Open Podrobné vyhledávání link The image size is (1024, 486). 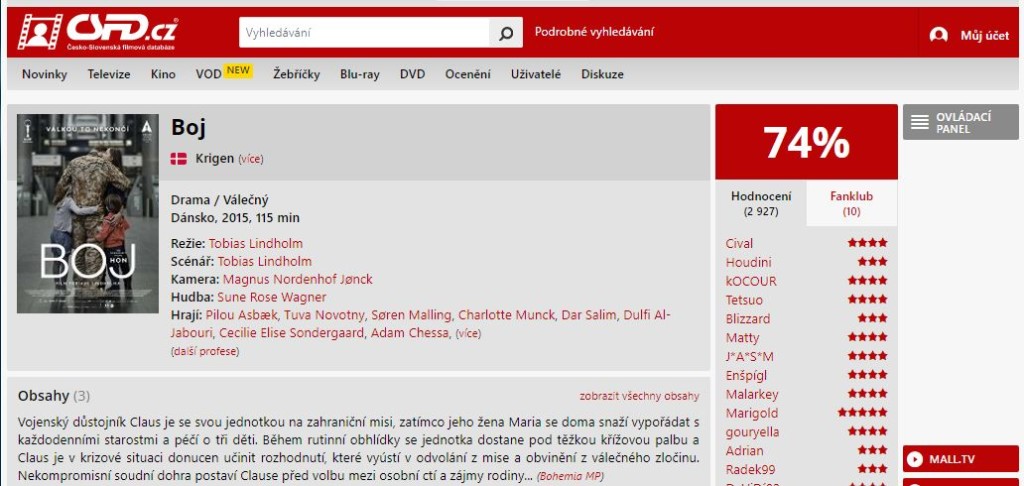pos(594,32)
